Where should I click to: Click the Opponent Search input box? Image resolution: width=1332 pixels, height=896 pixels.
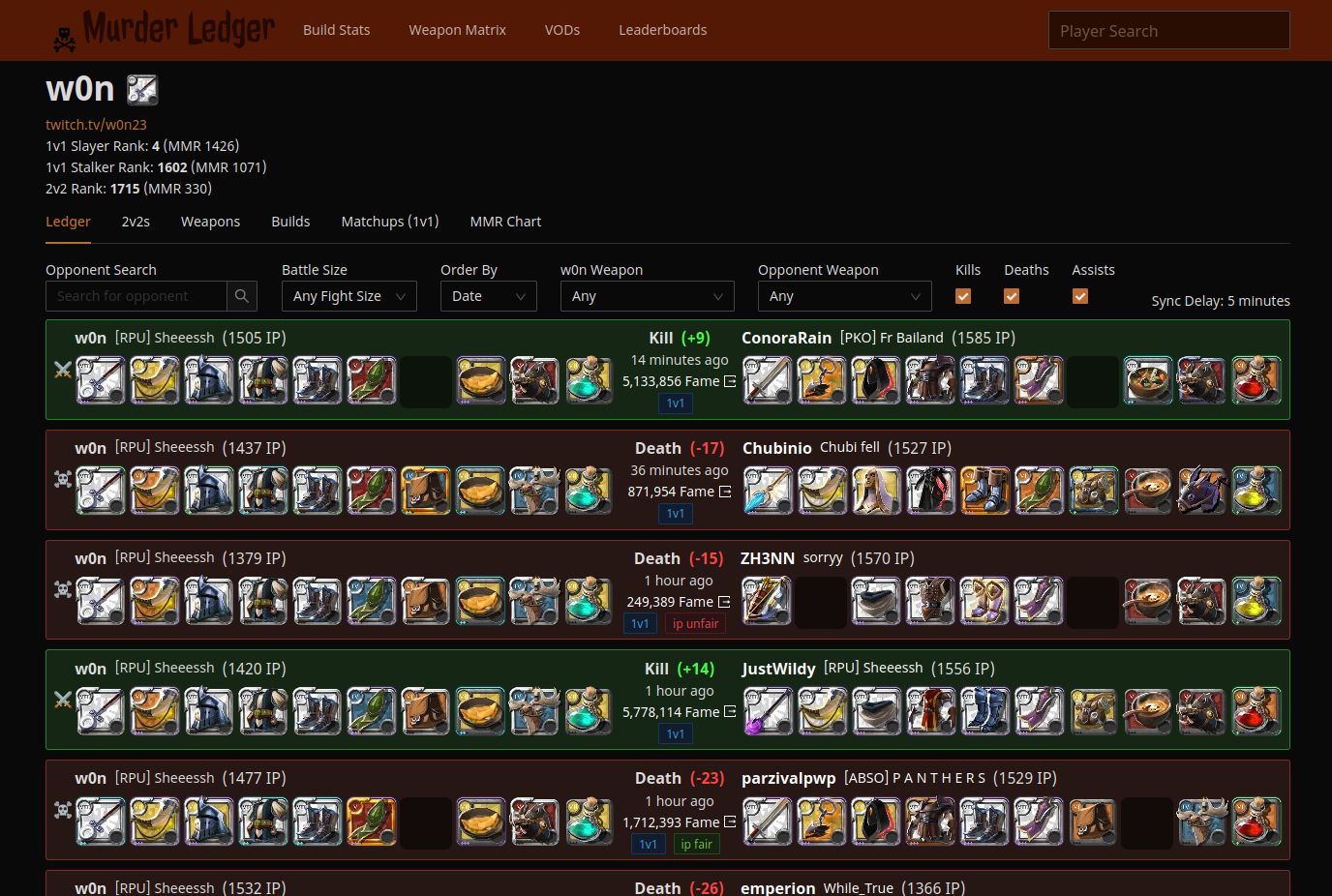(x=136, y=296)
